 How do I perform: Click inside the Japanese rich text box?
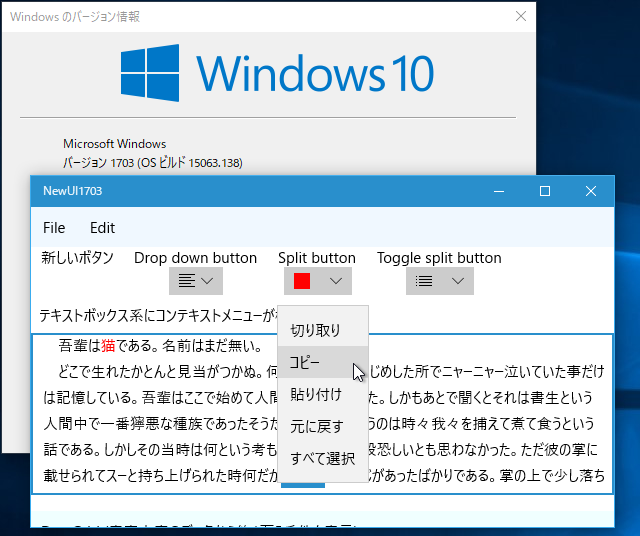point(322,414)
